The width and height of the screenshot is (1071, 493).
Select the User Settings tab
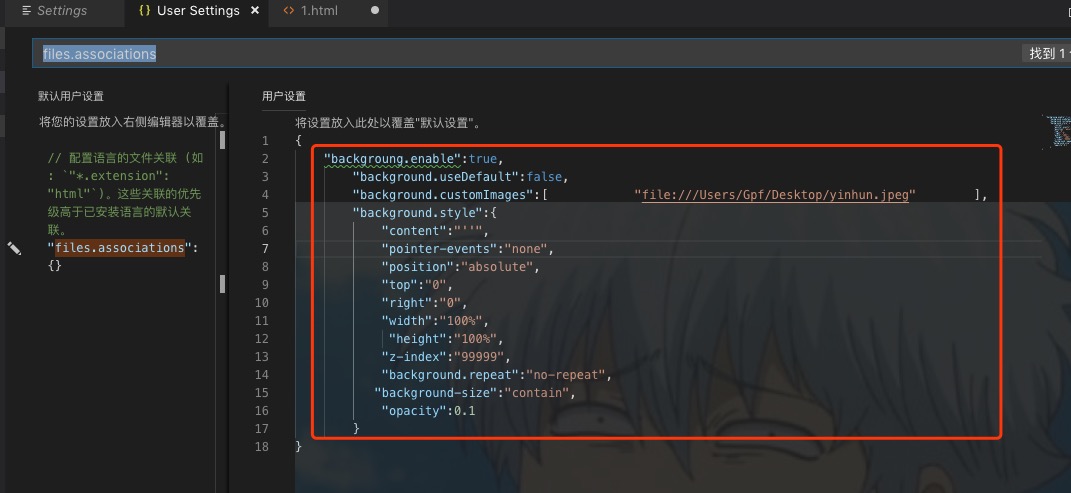(197, 11)
